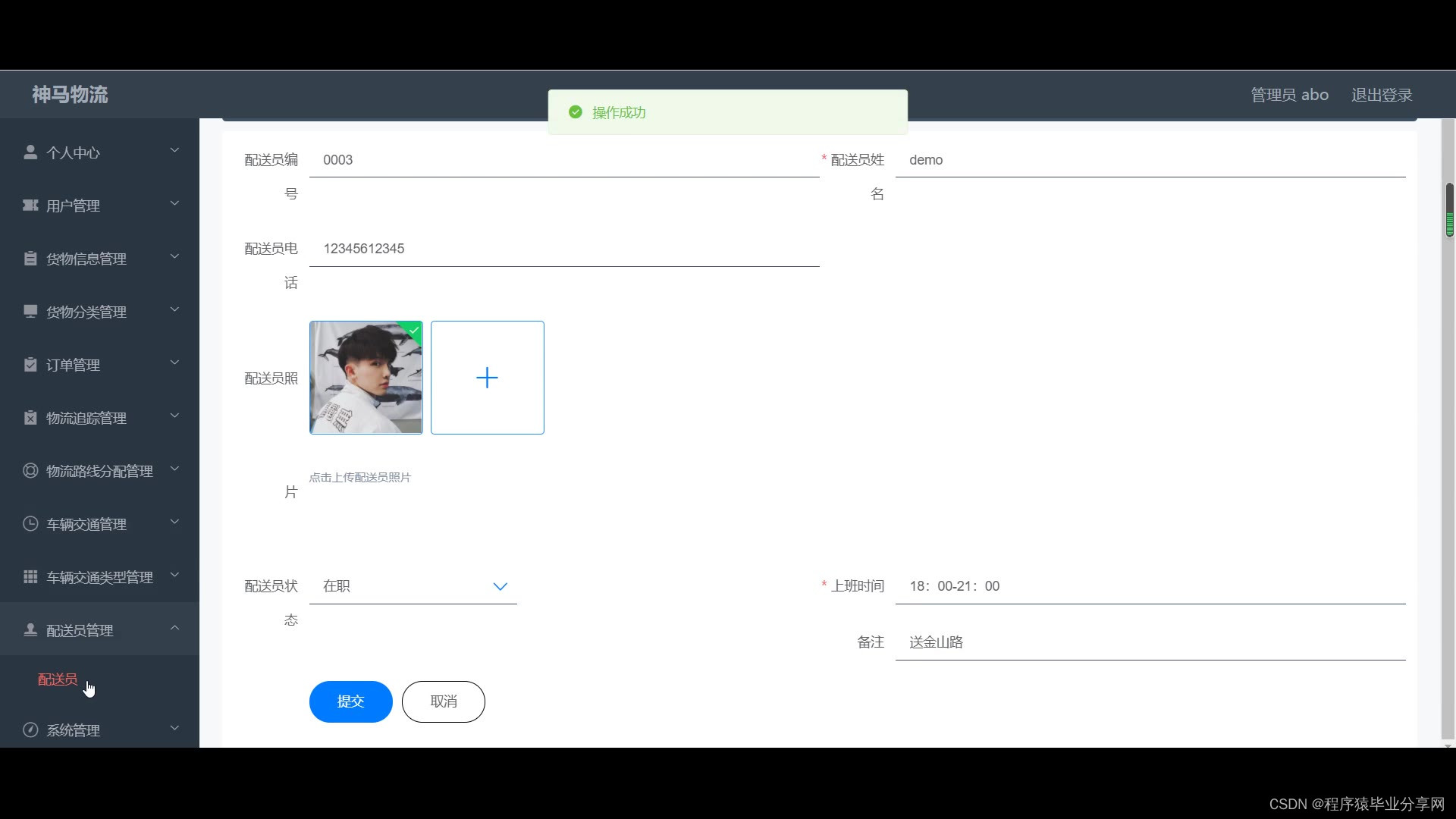The width and height of the screenshot is (1456, 819).
Task: Click the plus icon to upload photo
Action: click(487, 378)
